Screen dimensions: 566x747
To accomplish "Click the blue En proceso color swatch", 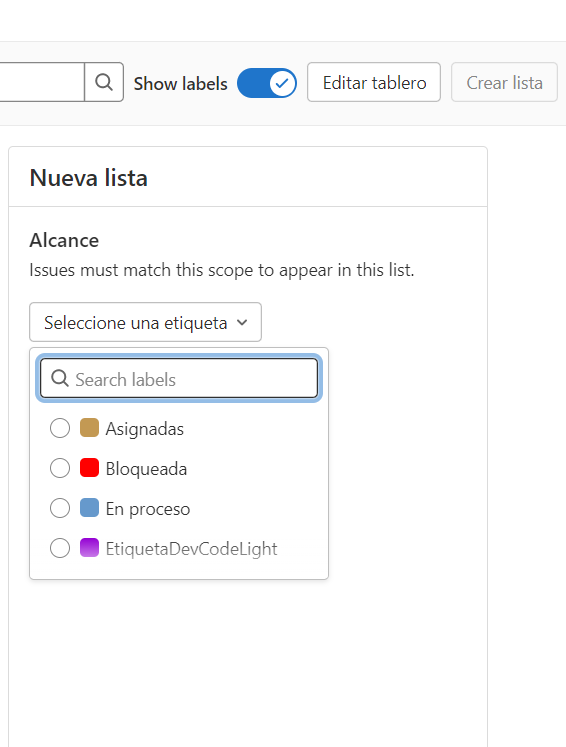I will (90, 508).
